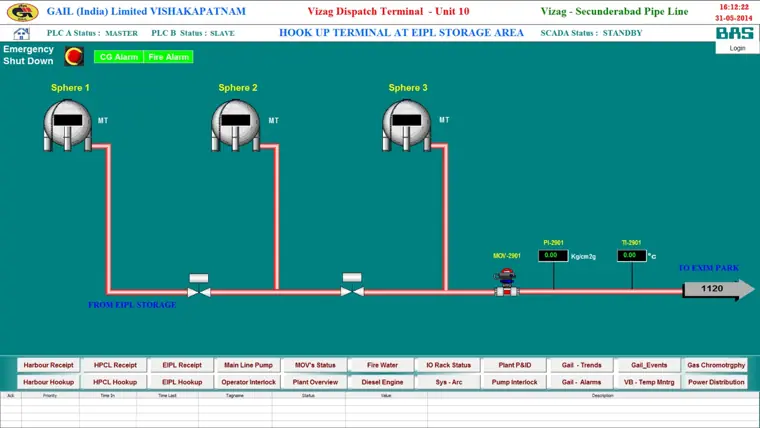Open the Operator Interlock screen
Image resolution: width=760 pixels, height=428 pixels.
[x=248, y=382]
